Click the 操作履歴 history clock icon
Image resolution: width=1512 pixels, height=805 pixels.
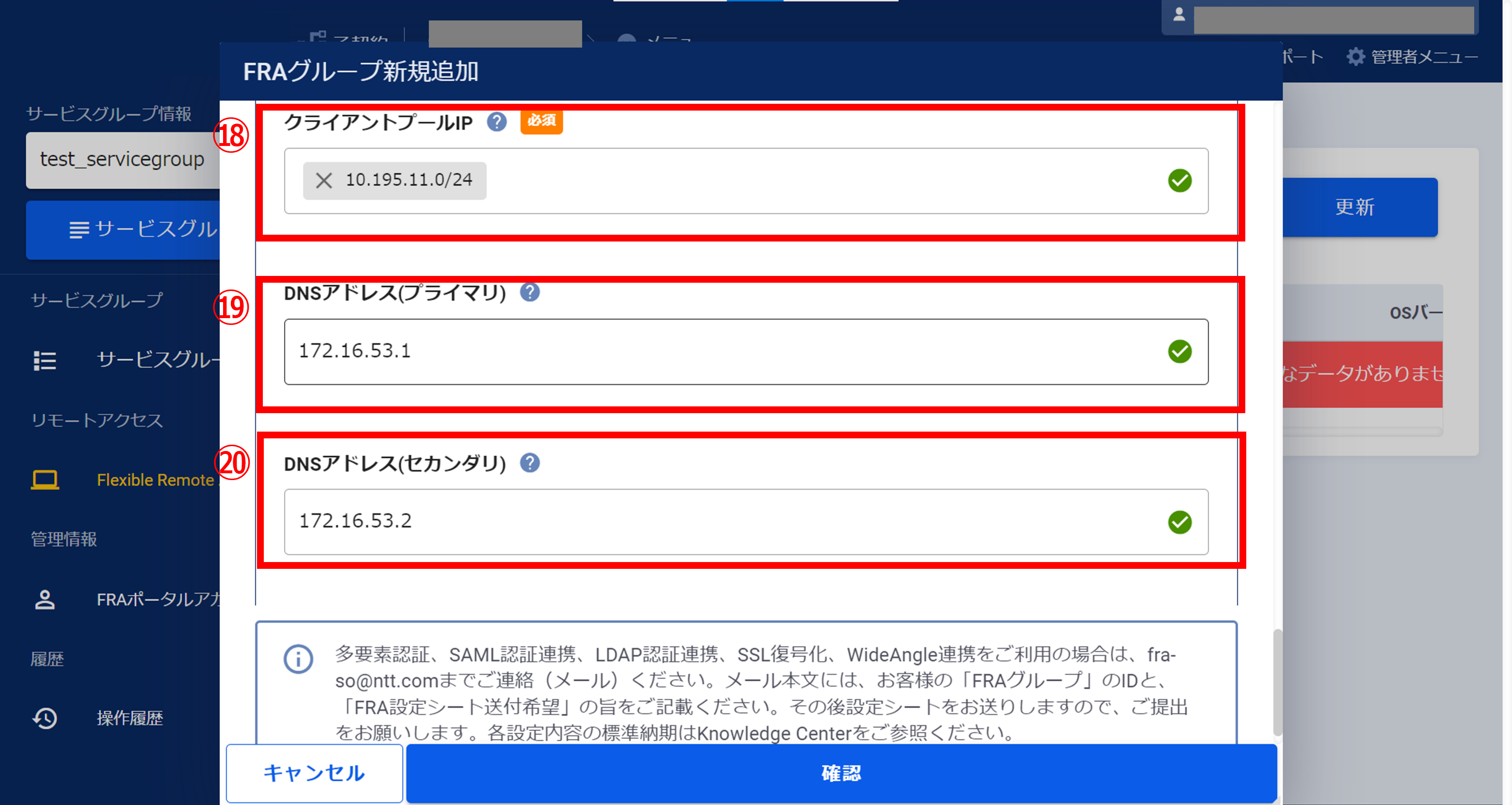tap(45, 718)
